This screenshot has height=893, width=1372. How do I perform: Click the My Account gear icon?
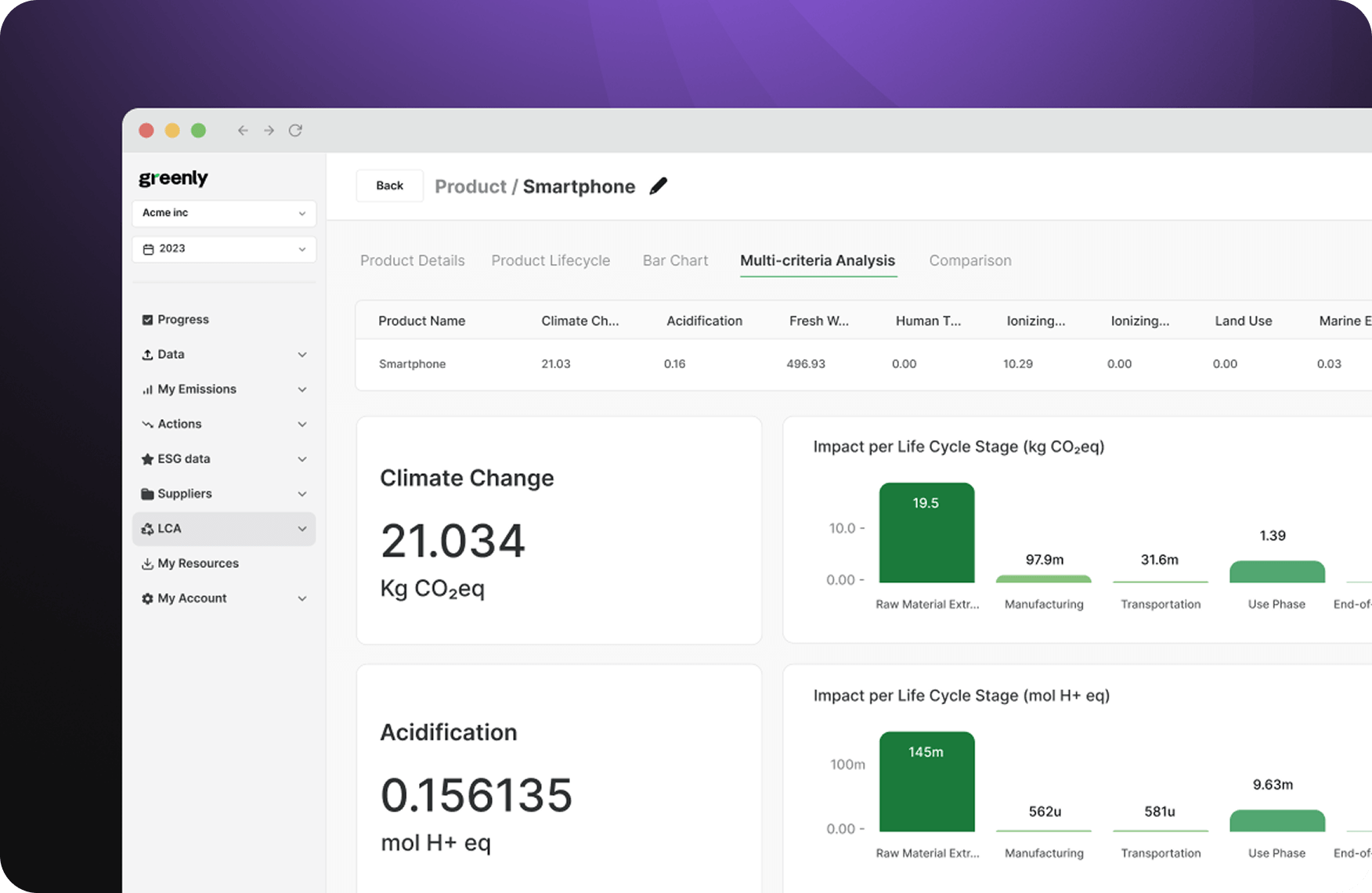[147, 598]
